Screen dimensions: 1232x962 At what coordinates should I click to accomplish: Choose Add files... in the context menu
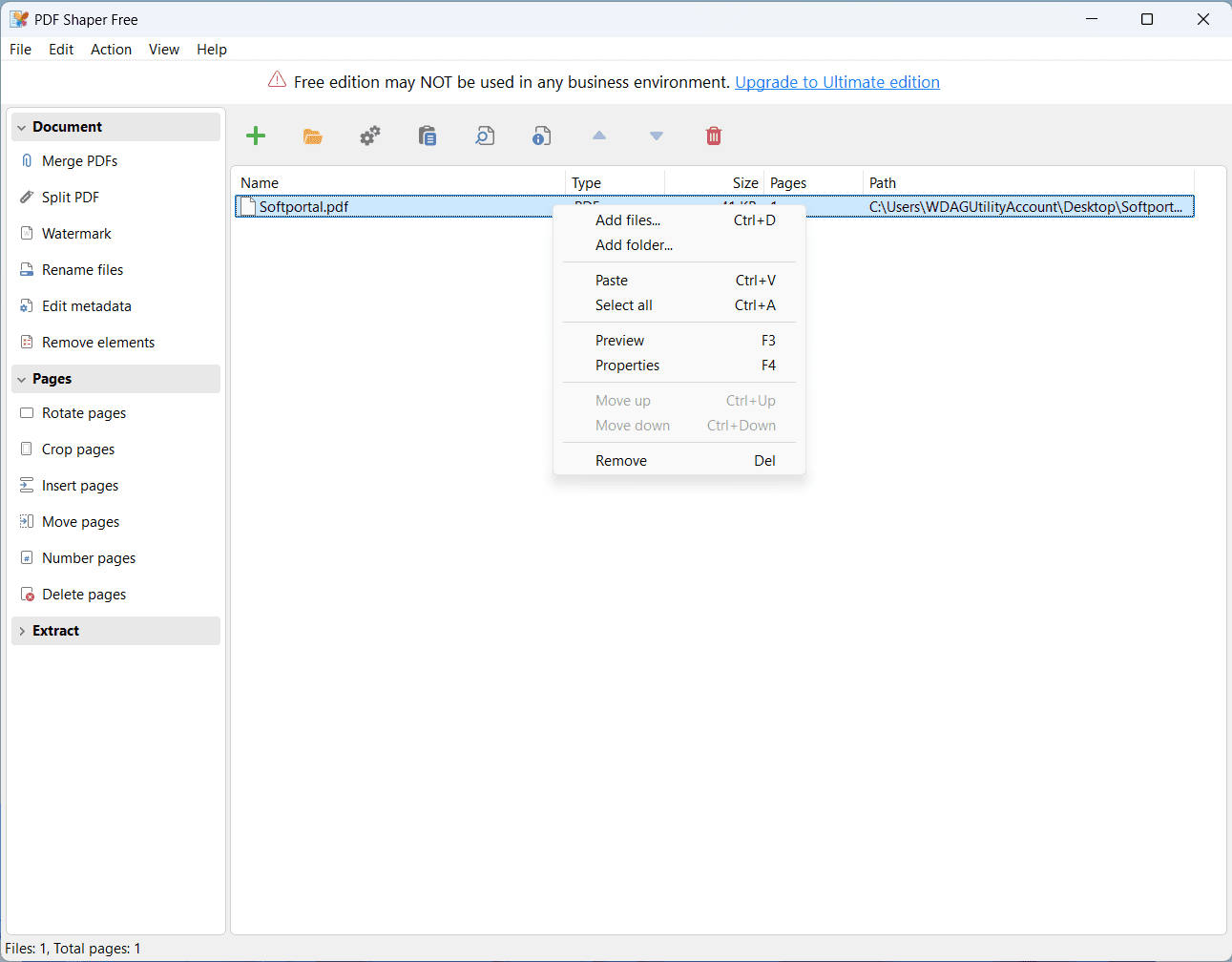click(x=679, y=220)
